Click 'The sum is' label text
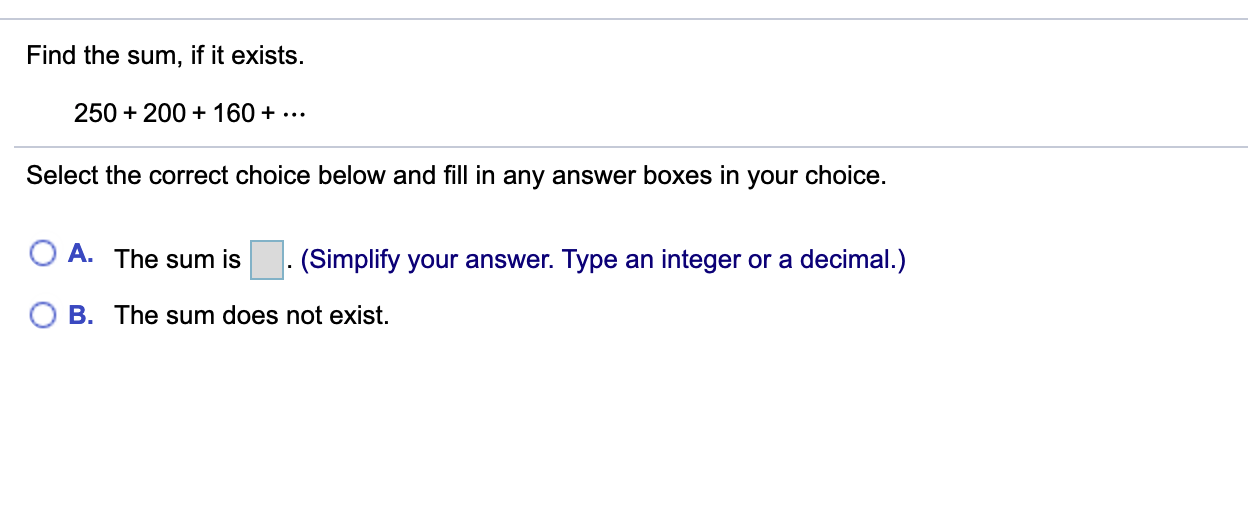 click(x=178, y=260)
